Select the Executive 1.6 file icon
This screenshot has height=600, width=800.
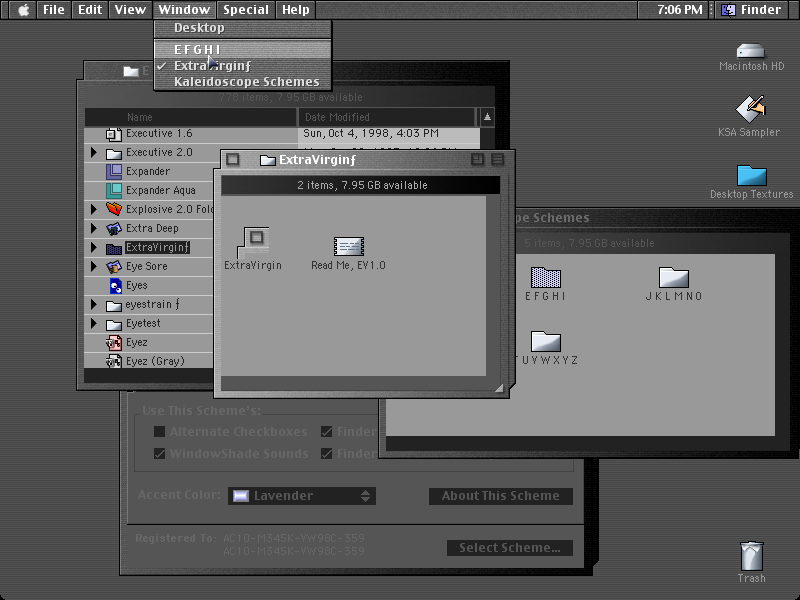click(113, 134)
